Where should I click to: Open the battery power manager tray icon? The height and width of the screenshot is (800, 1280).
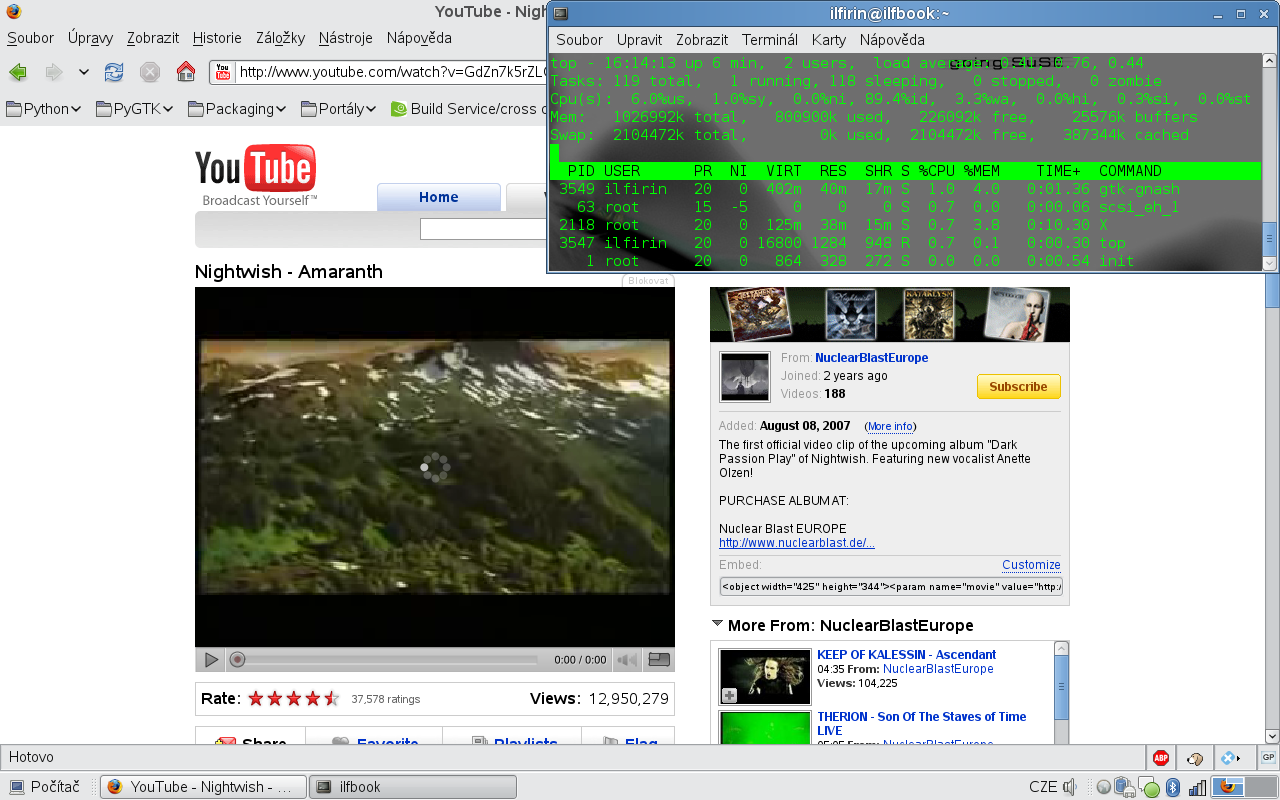click(1125, 787)
